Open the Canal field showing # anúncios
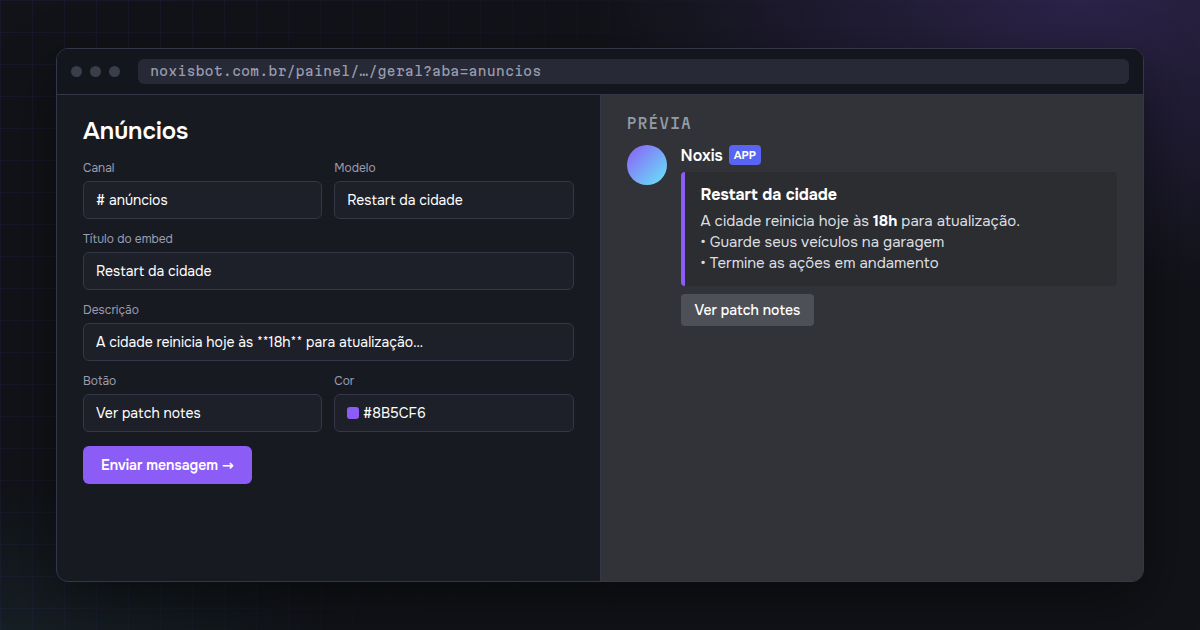Image resolution: width=1200 pixels, height=630 pixels. [x=202, y=200]
